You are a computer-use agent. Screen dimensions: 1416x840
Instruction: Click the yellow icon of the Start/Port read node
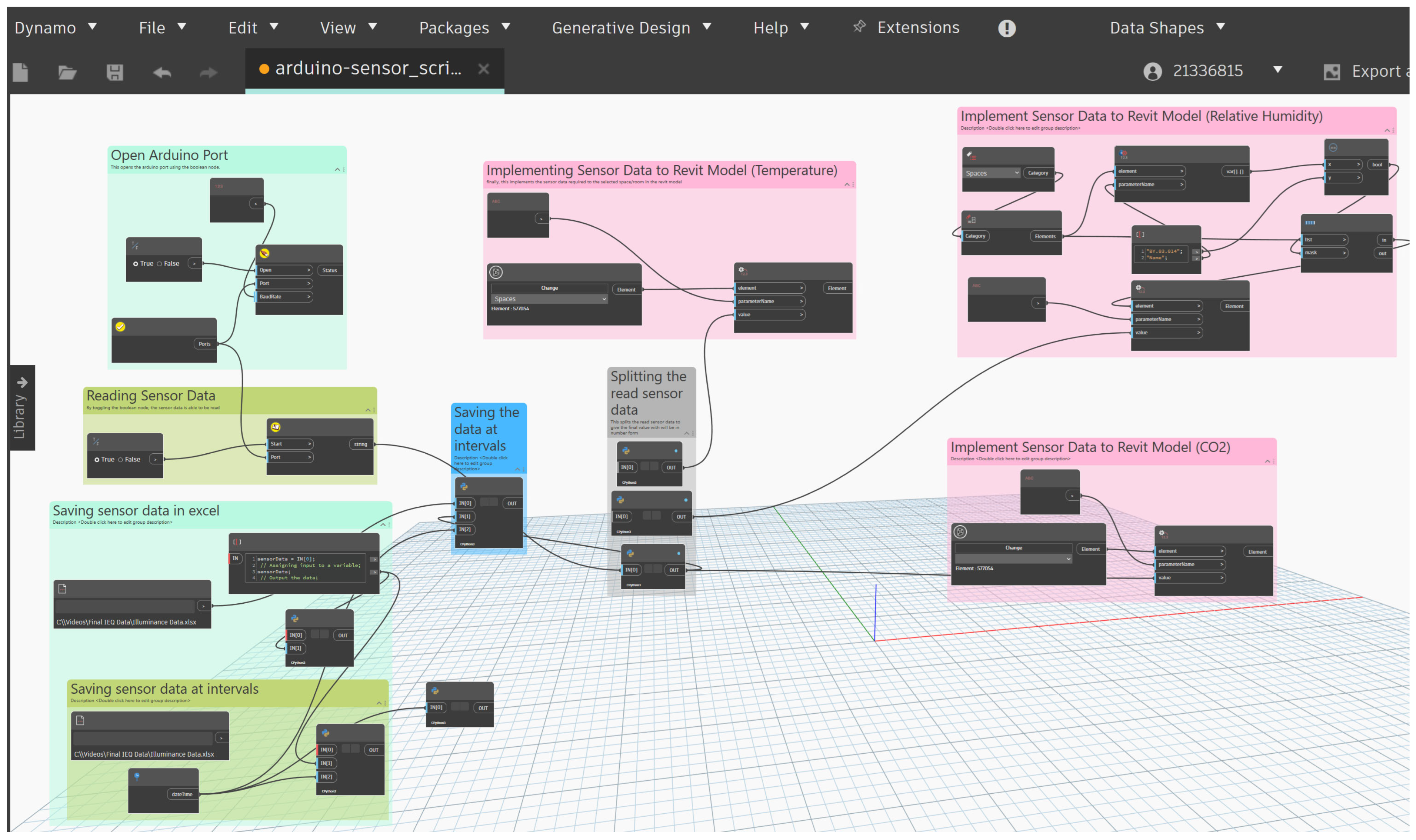(276, 427)
